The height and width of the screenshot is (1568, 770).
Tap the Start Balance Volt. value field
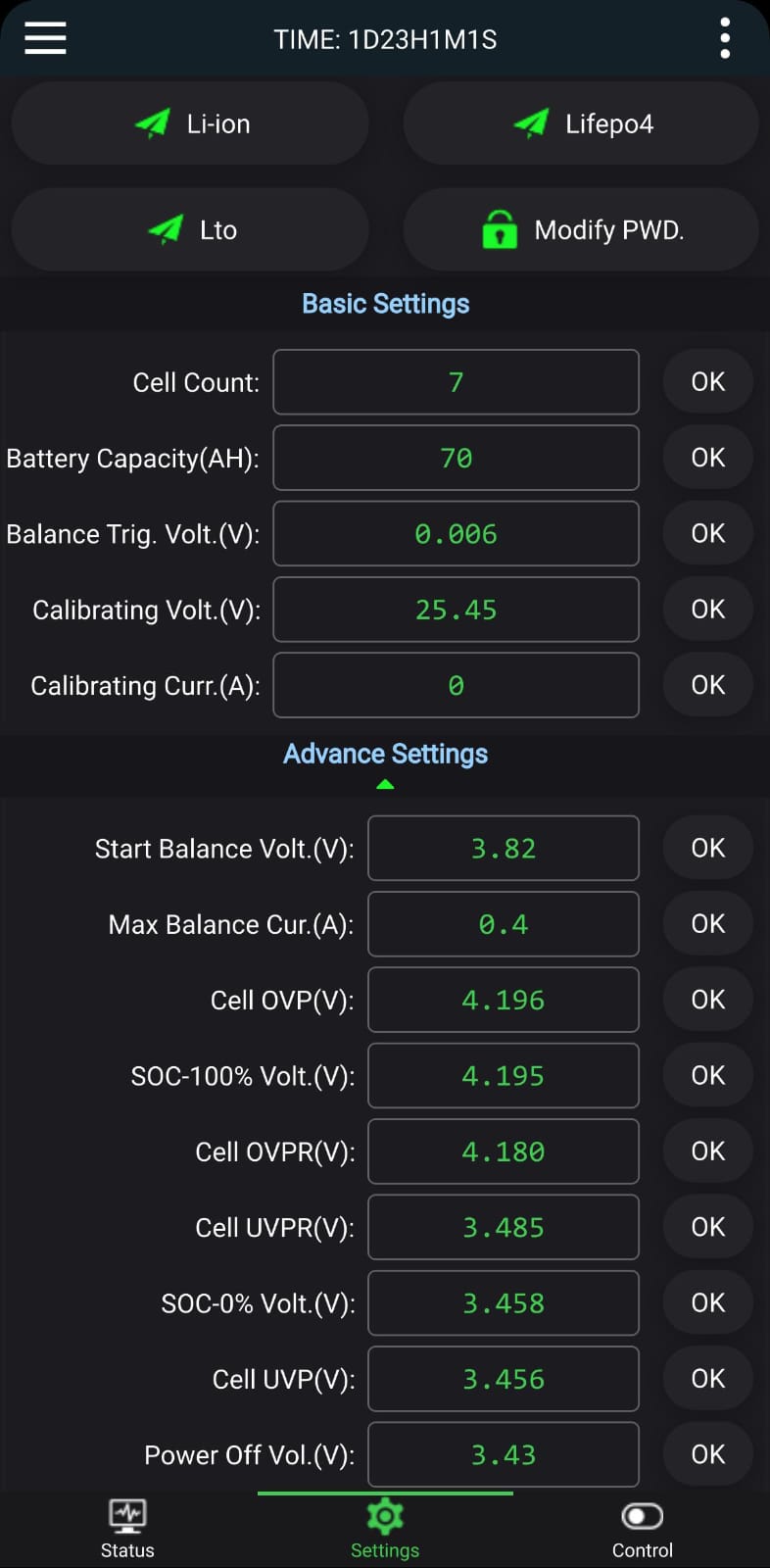(x=504, y=848)
